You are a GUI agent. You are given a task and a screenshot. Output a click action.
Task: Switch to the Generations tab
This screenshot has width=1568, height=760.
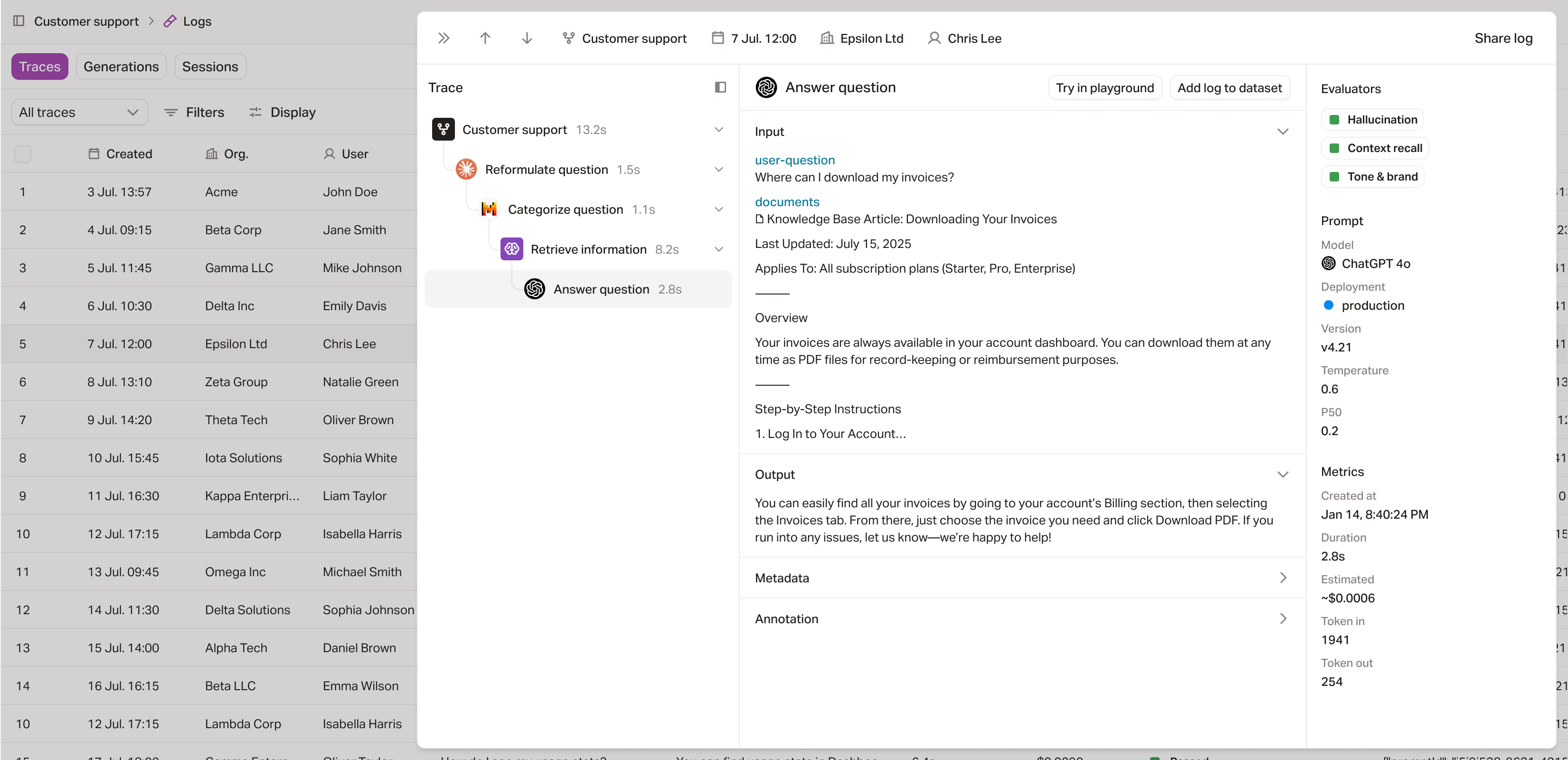point(121,66)
